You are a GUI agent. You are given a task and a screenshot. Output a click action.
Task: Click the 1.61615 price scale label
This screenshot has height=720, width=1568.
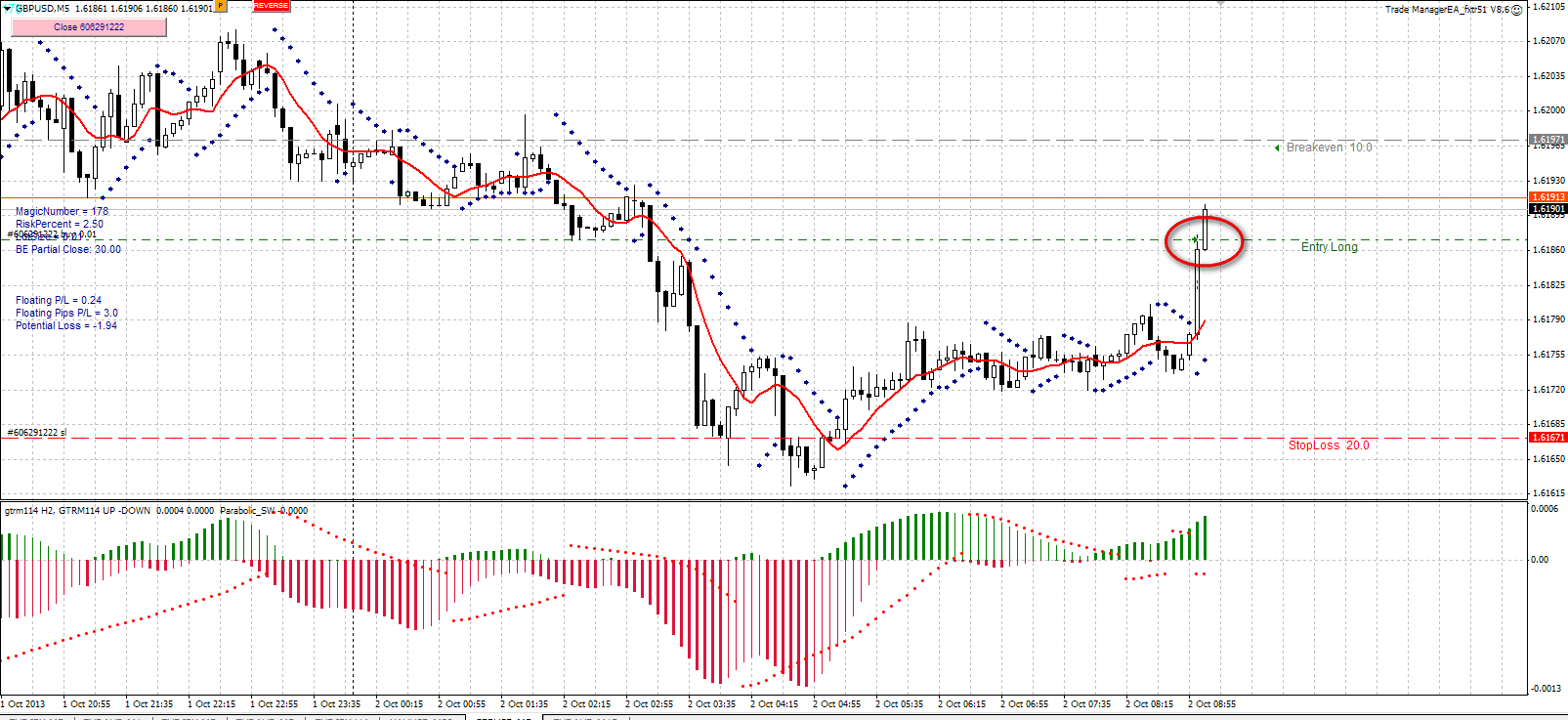point(1549,494)
